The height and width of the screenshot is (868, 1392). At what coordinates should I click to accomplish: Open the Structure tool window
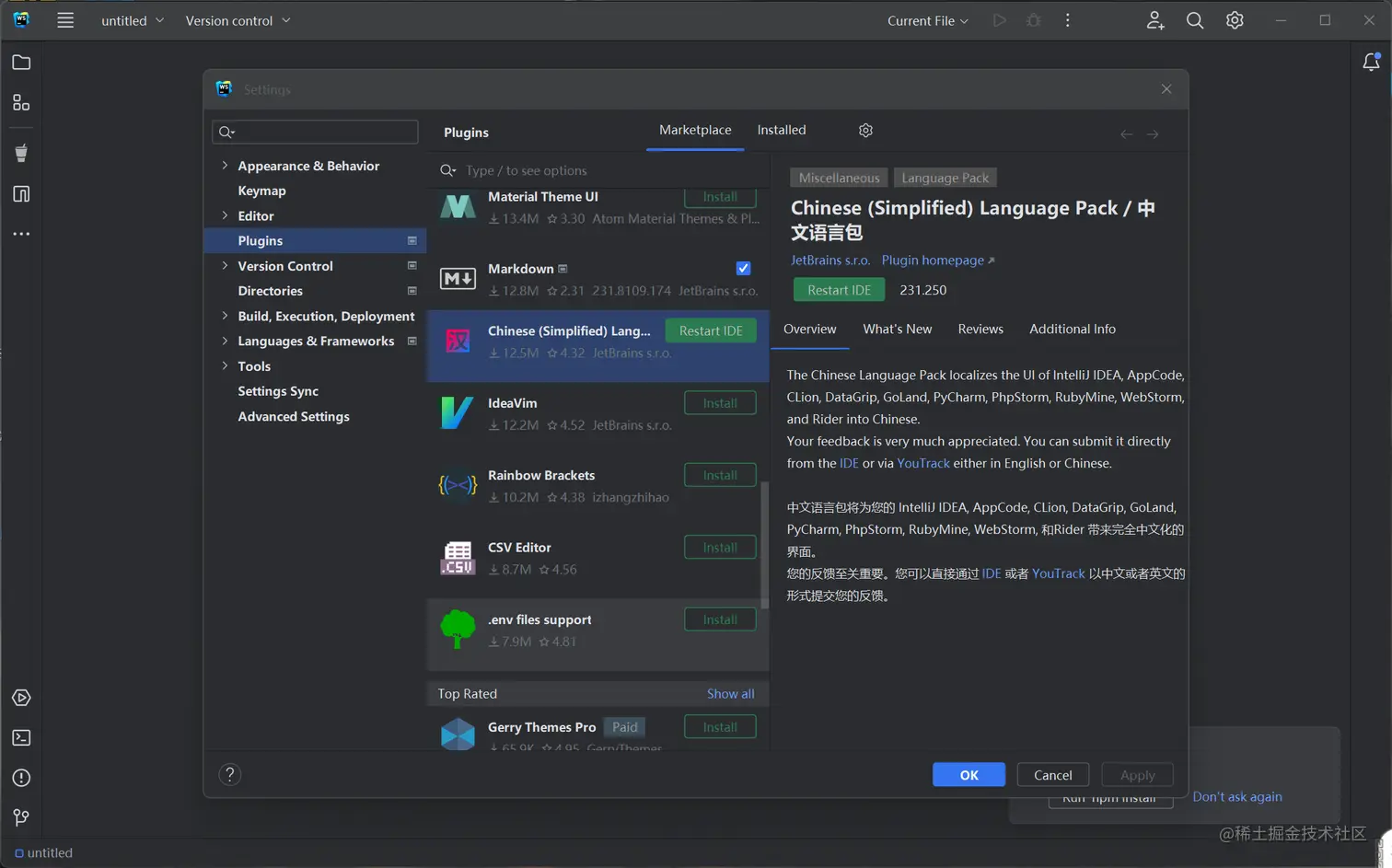coord(21,103)
